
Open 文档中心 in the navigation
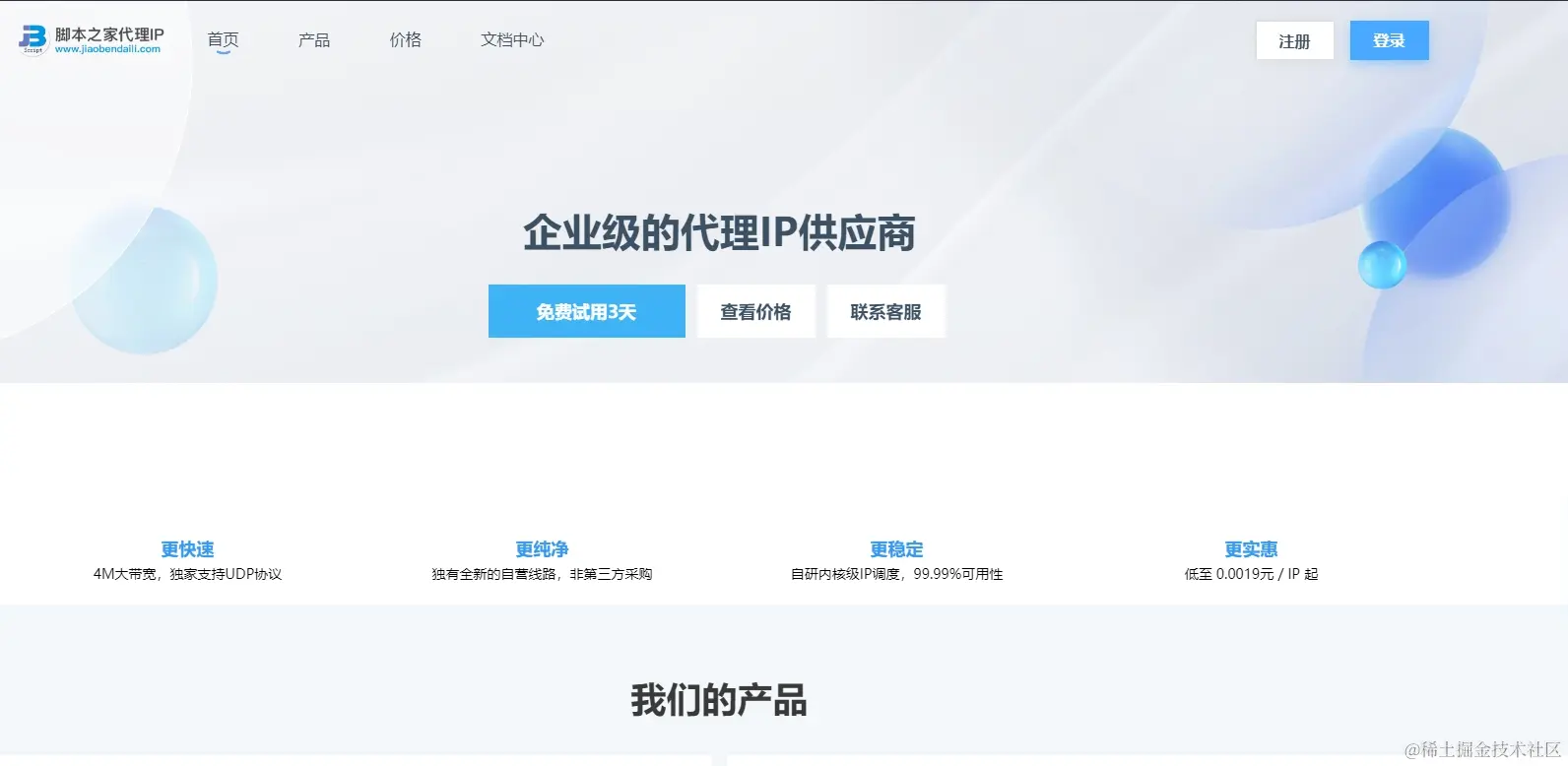[512, 39]
